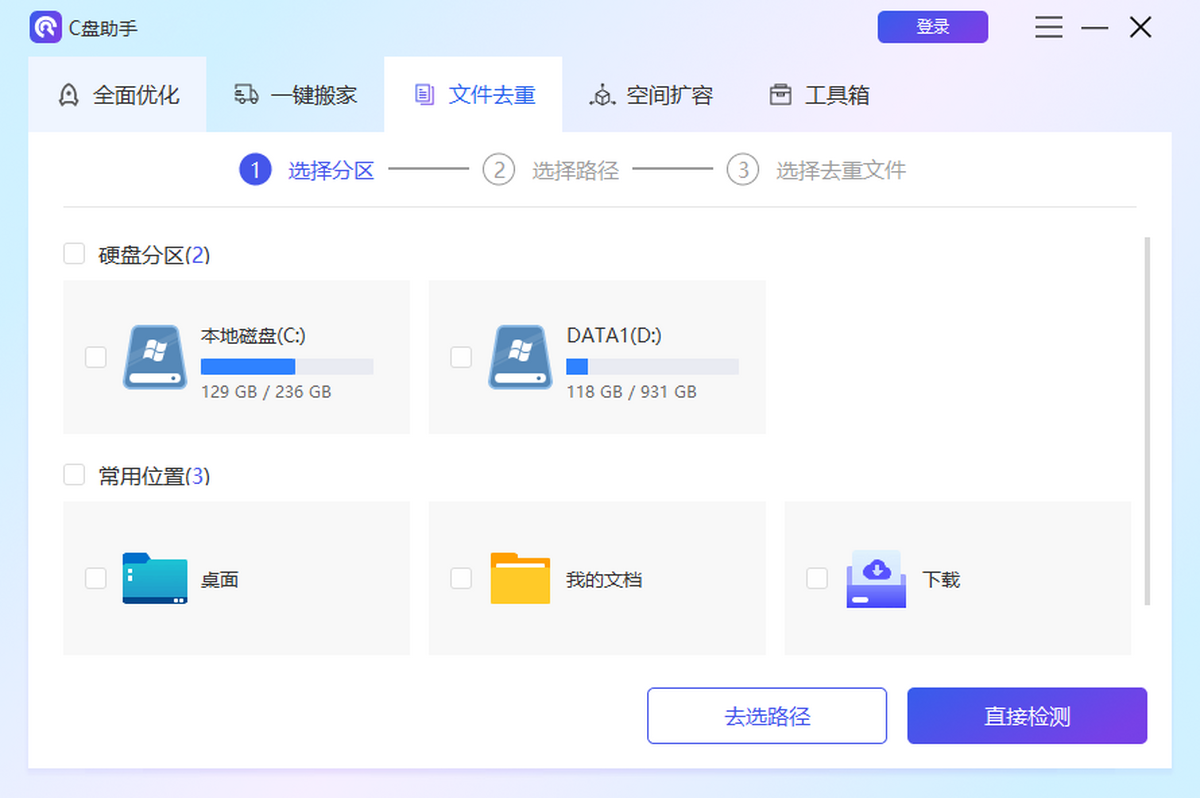Click the C: drive usage progress bar

285,366
